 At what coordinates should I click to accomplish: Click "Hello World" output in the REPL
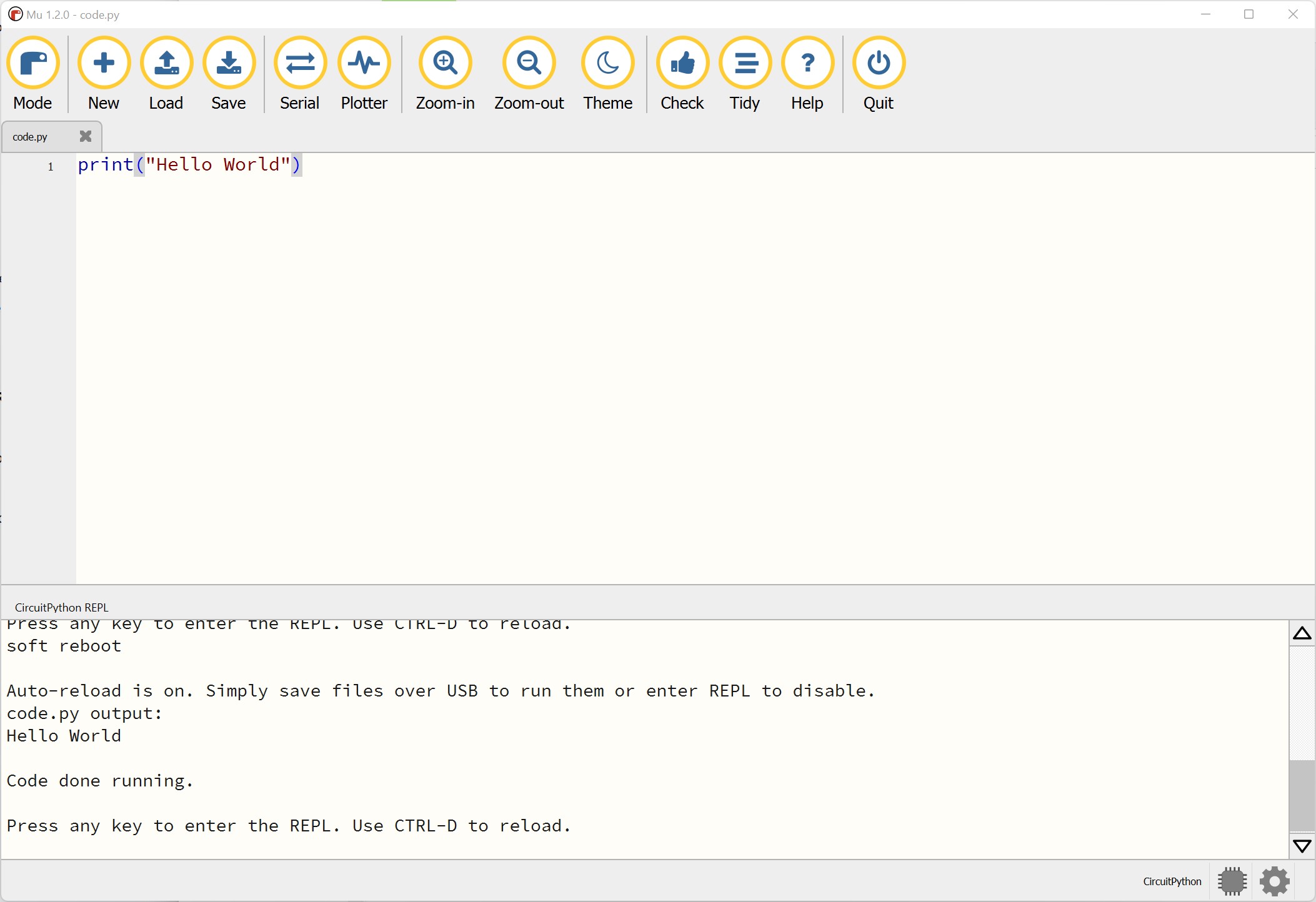click(x=64, y=736)
